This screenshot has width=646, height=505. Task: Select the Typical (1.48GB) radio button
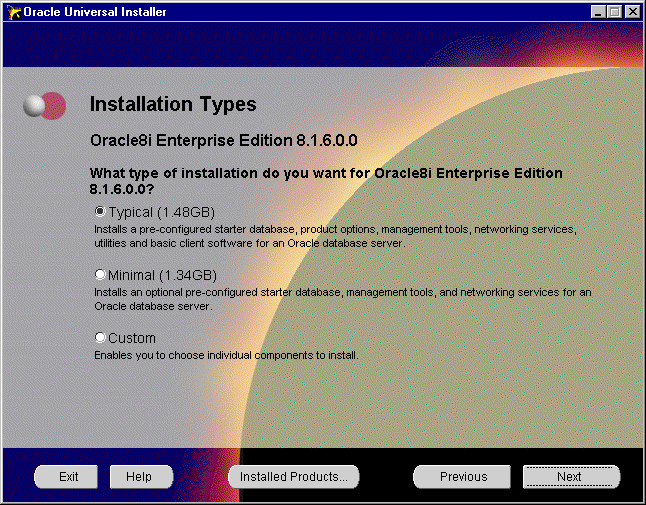pos(100,212)
